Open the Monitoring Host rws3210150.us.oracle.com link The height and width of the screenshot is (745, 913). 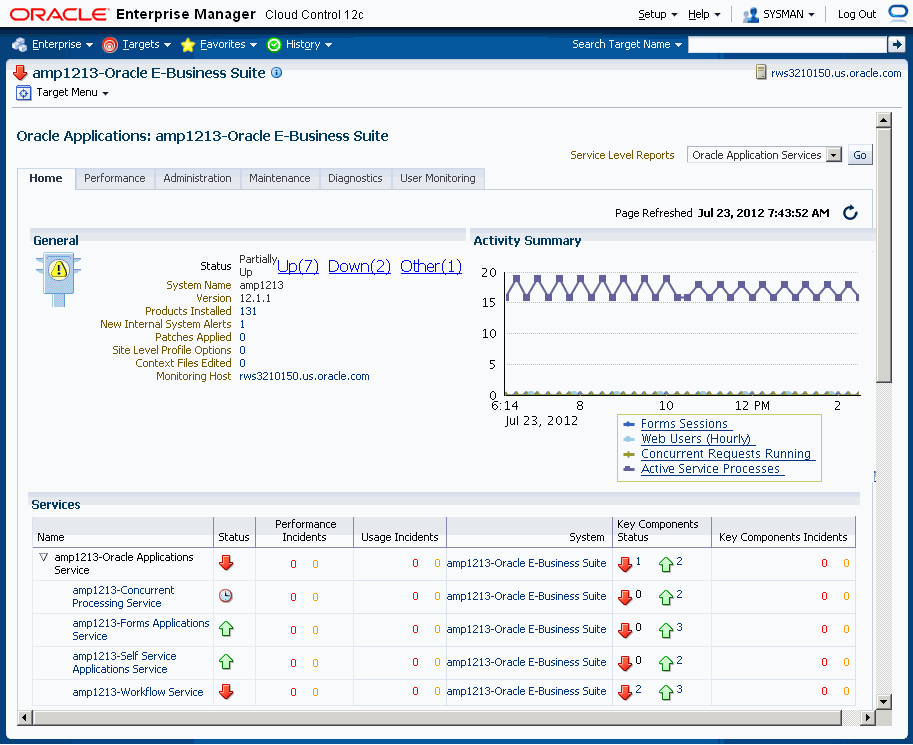[x=305, y=376]
